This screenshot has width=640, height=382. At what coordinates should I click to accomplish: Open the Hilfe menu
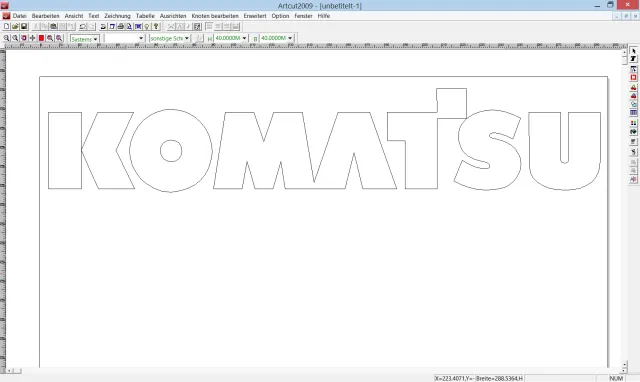tap(324, 16)
